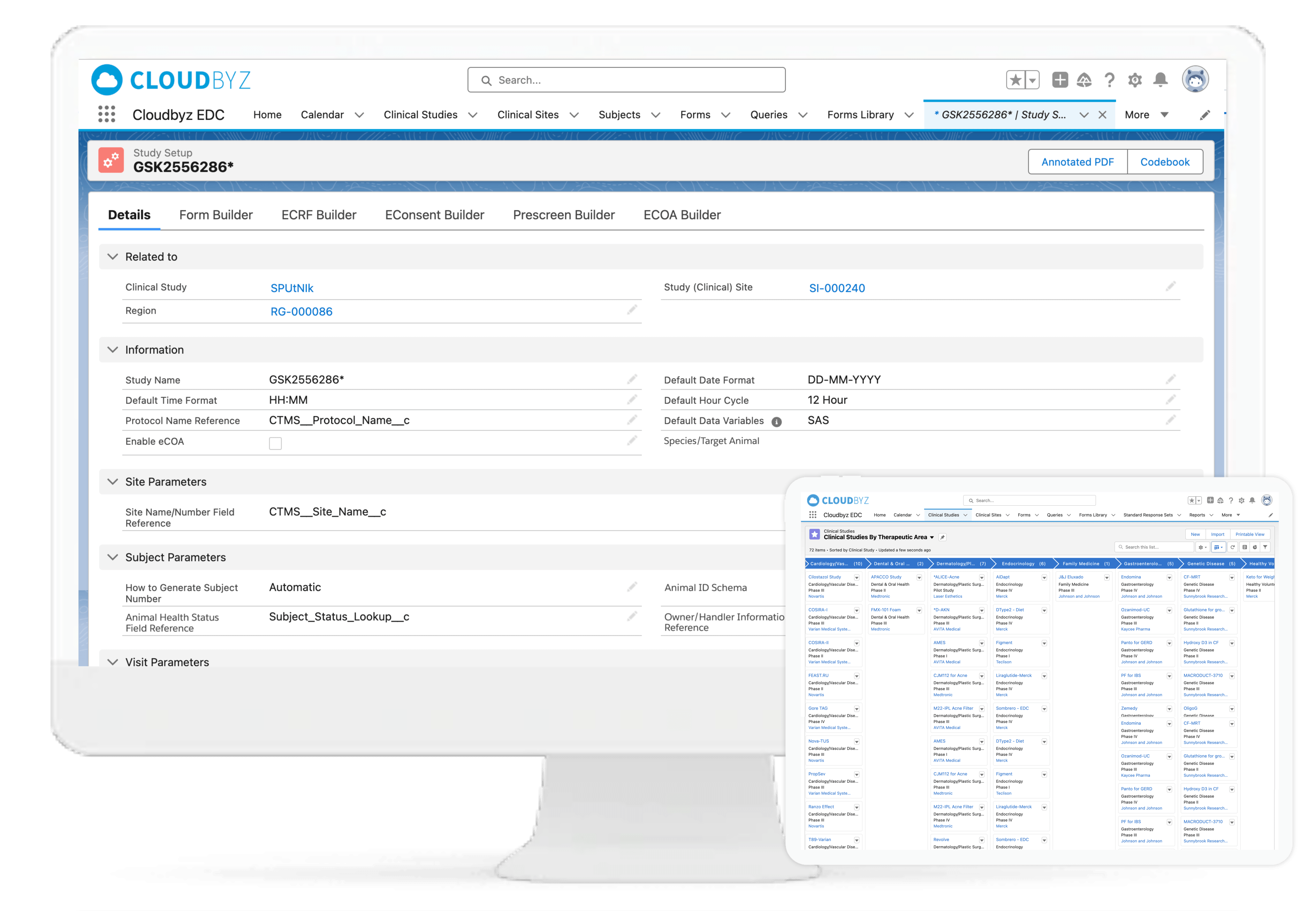Collapse the Information section

[x=112, y=349]
